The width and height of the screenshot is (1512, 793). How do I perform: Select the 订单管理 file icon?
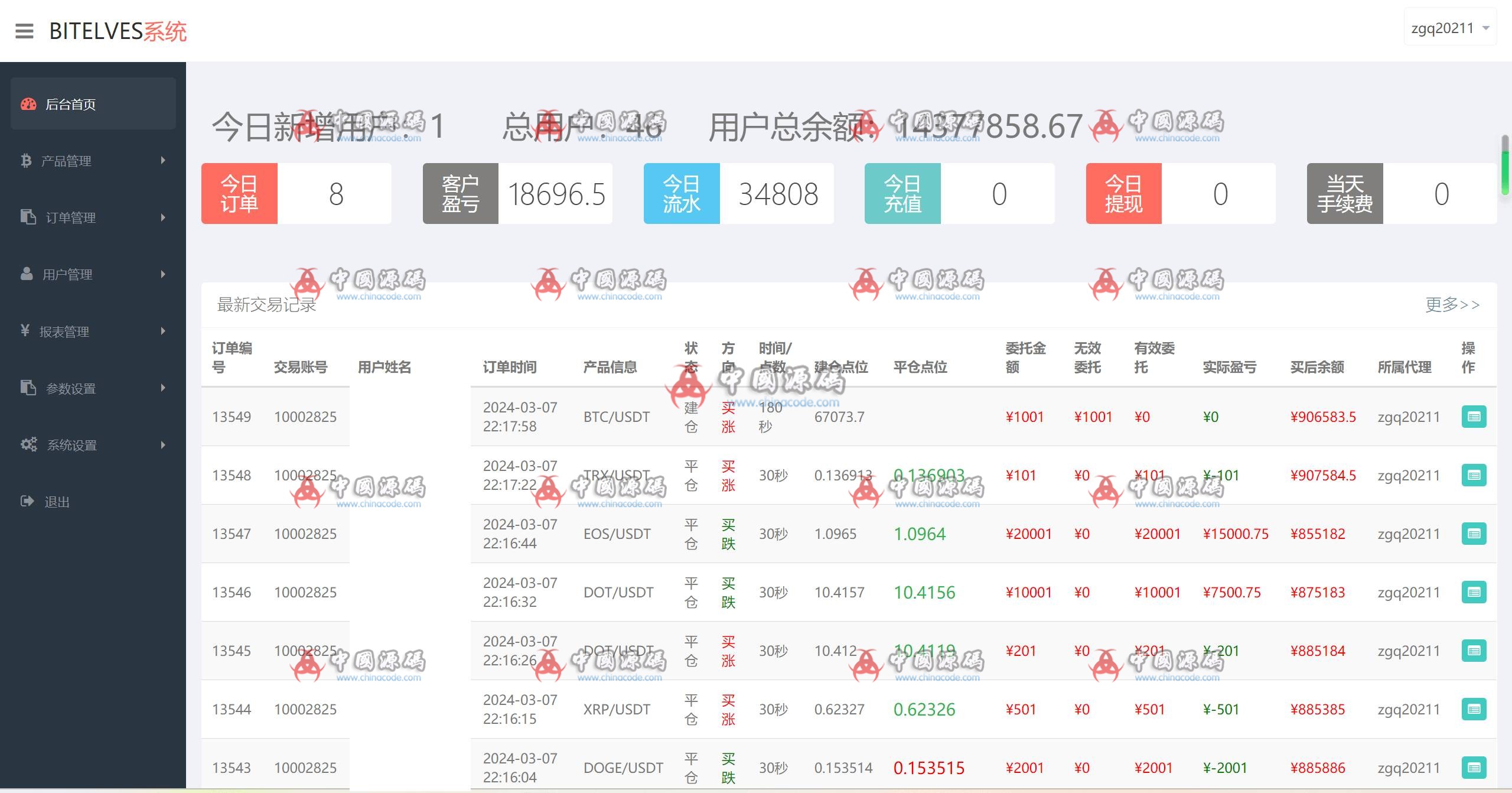pos(26,217)
